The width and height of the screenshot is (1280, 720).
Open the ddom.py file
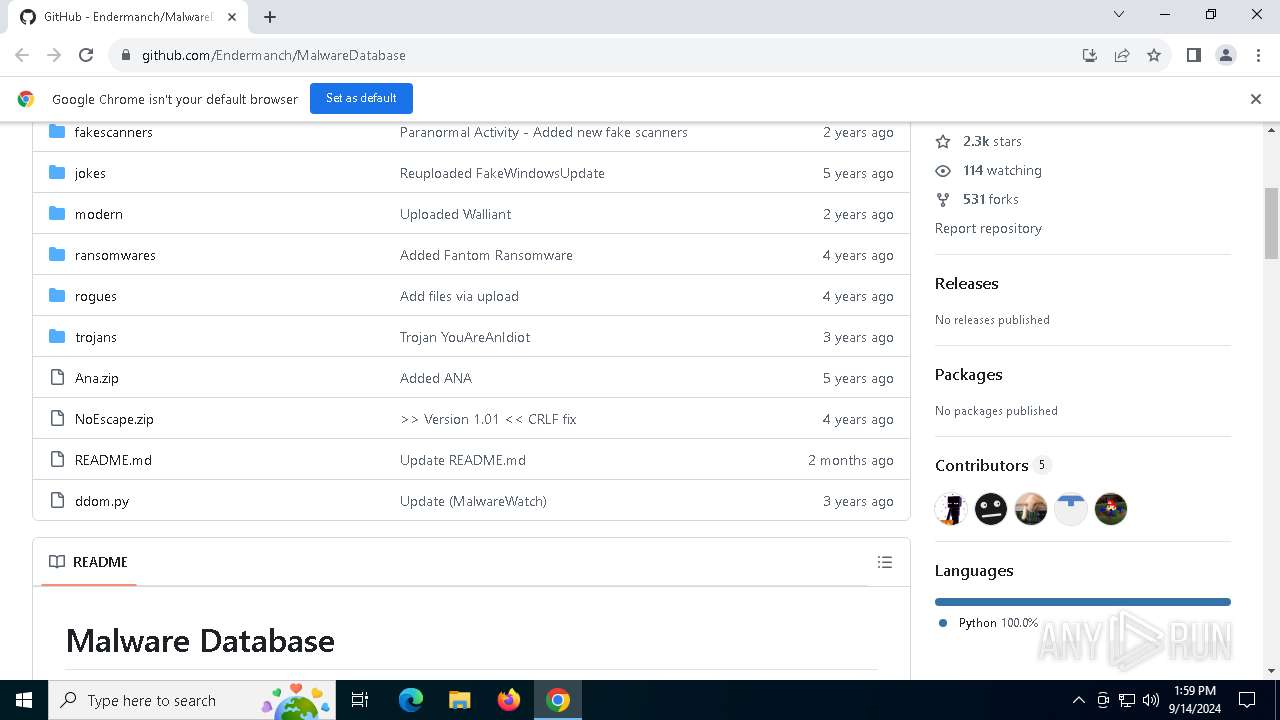click(101, 501)
